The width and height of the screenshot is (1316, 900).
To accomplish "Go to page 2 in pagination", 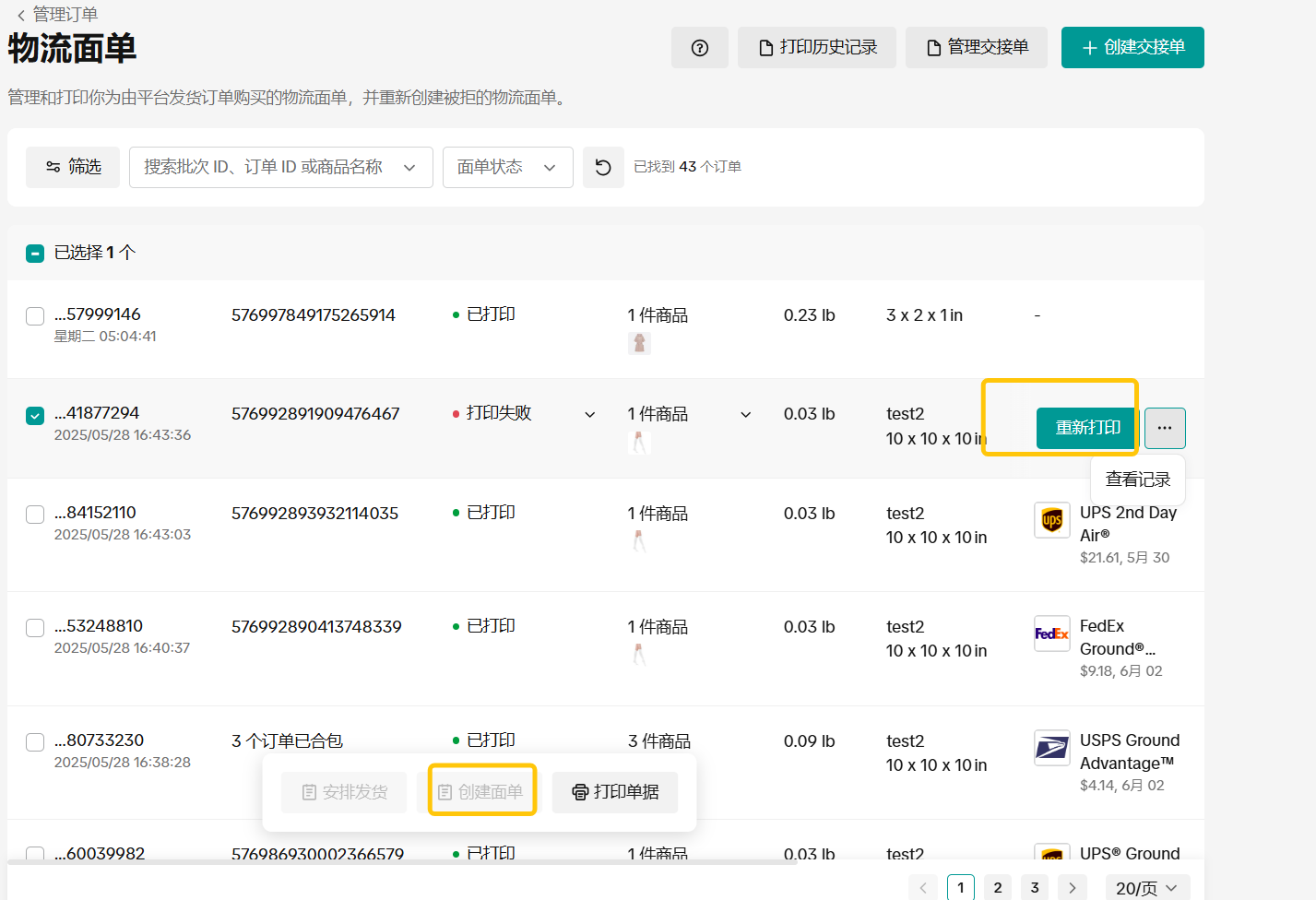I will (997, 888).
